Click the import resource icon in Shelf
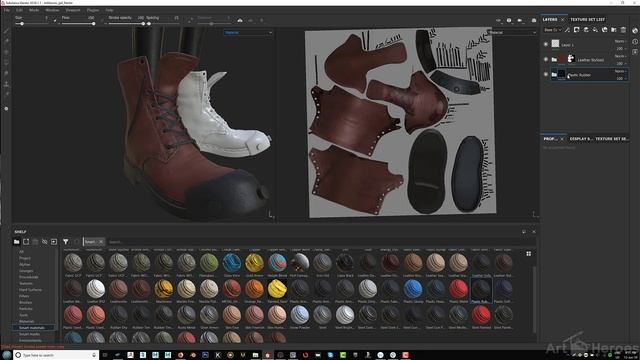Image resolution: width=640 pixels, height=360 pixels. (54, 242)
